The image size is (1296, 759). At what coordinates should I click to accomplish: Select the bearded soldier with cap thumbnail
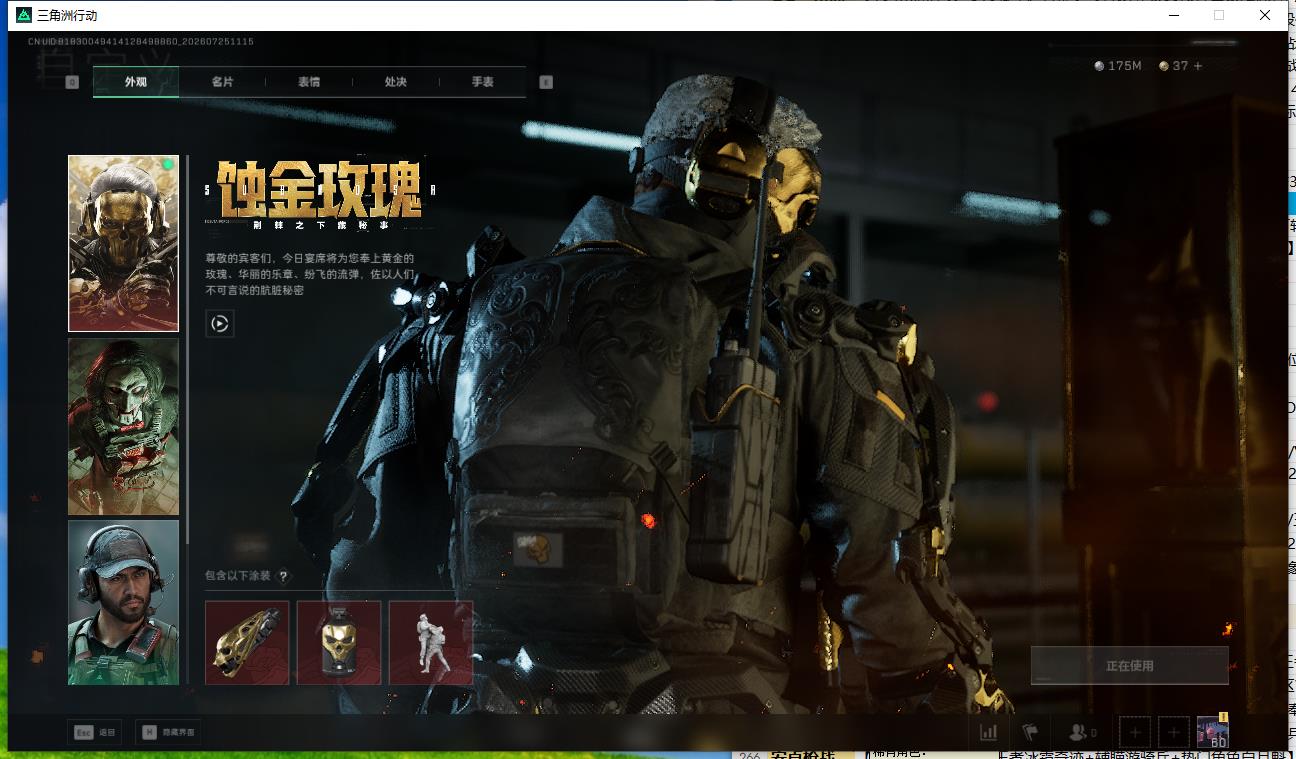pyautogui.click(x=123, y=602)
